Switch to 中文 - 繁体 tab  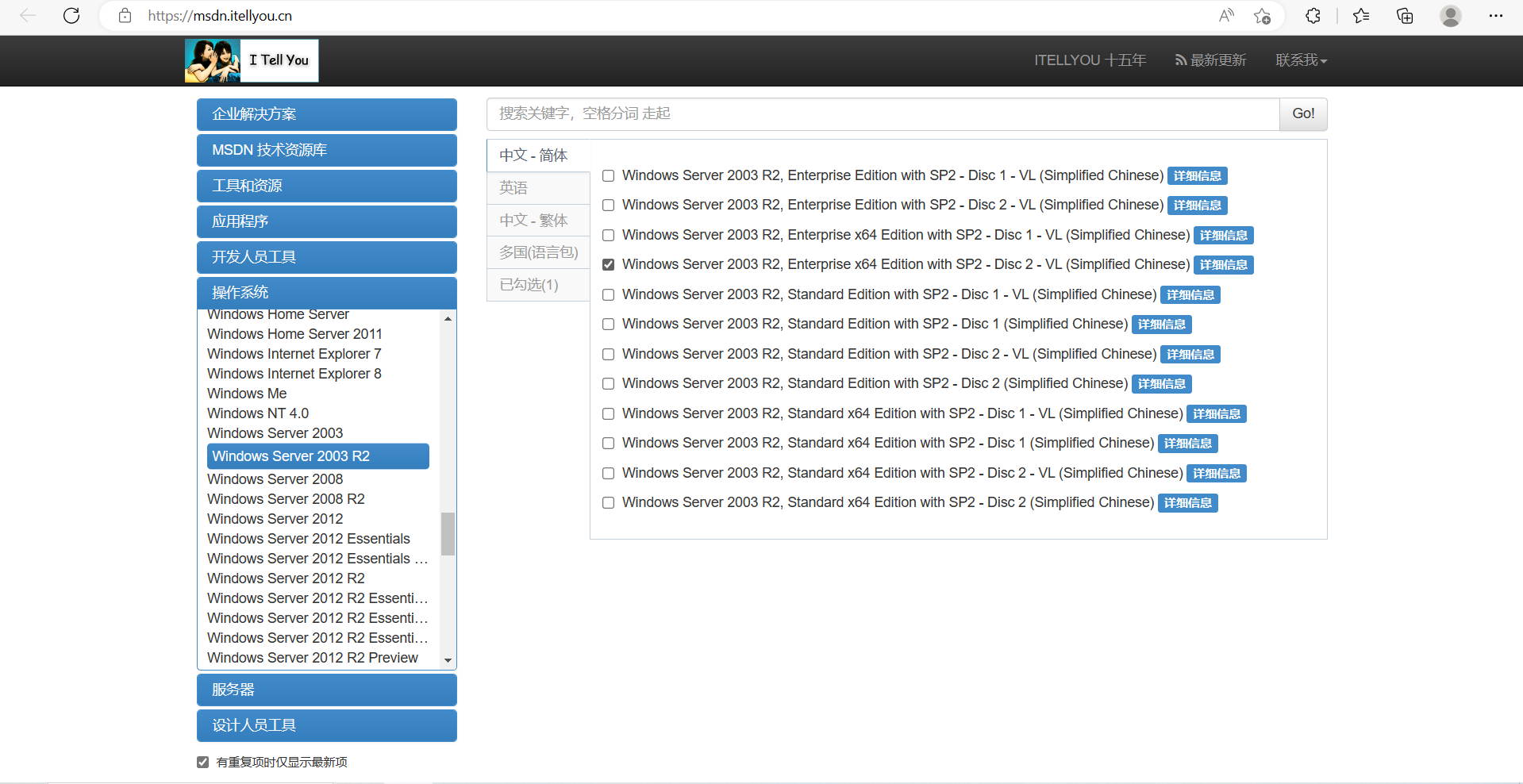click(538, 220)
